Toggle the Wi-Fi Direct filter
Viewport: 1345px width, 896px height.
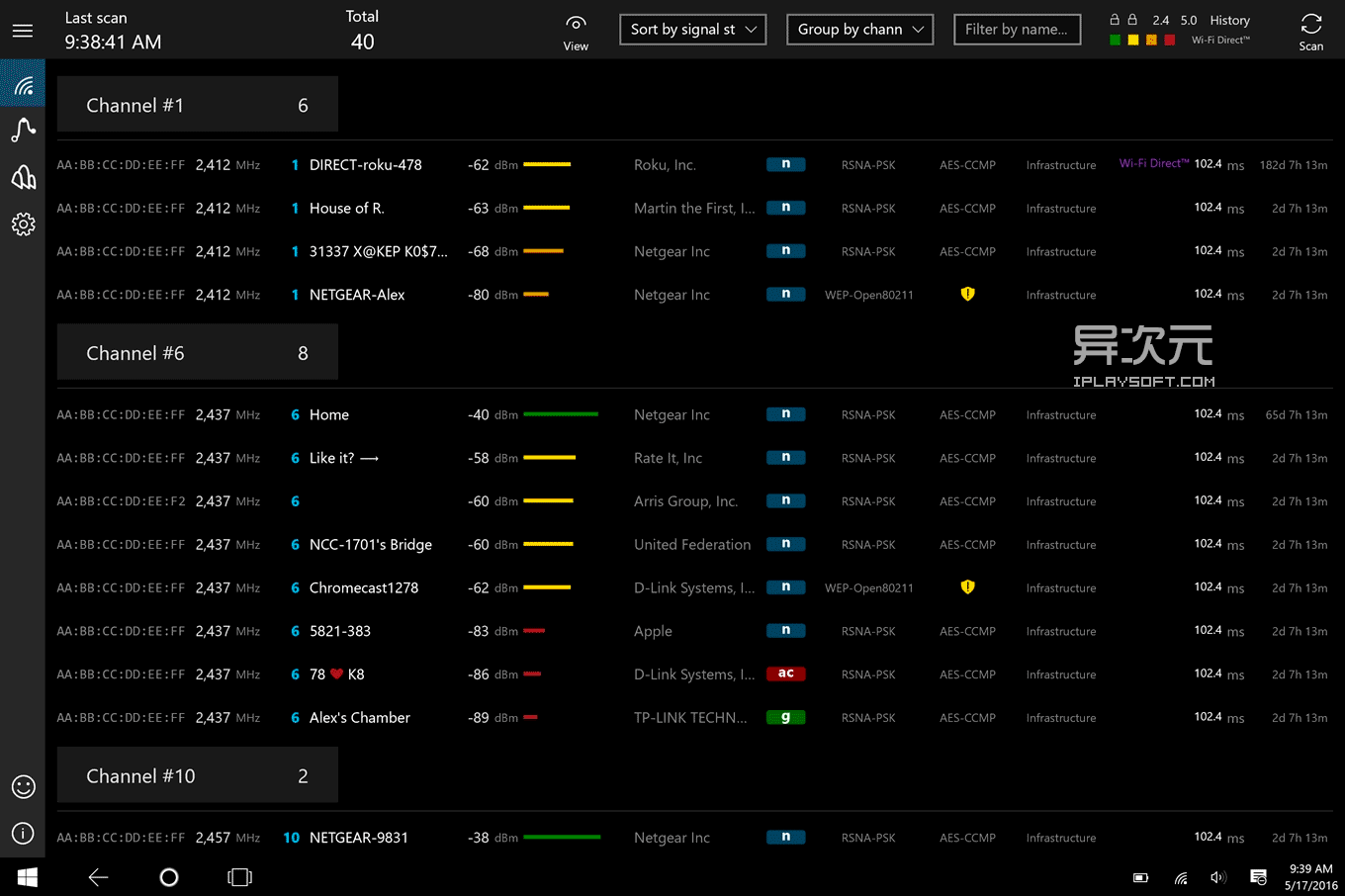pyautogui.click(x=1221, y=41)
